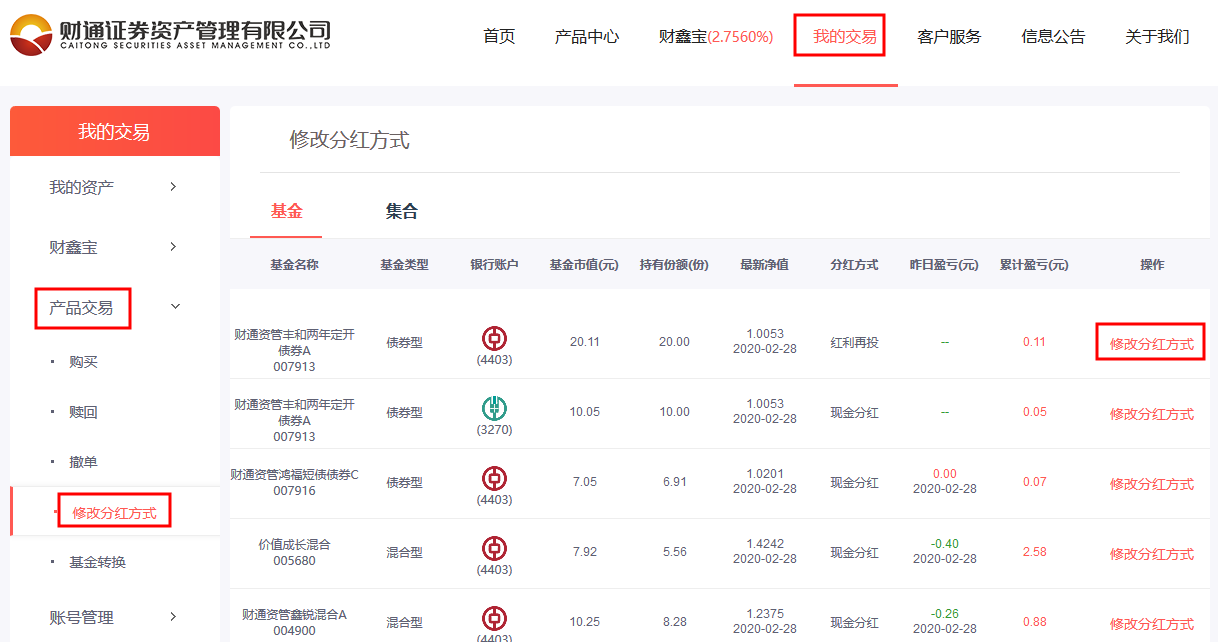Select 产品交易 in the sidebar

click(x=82, y=307)
